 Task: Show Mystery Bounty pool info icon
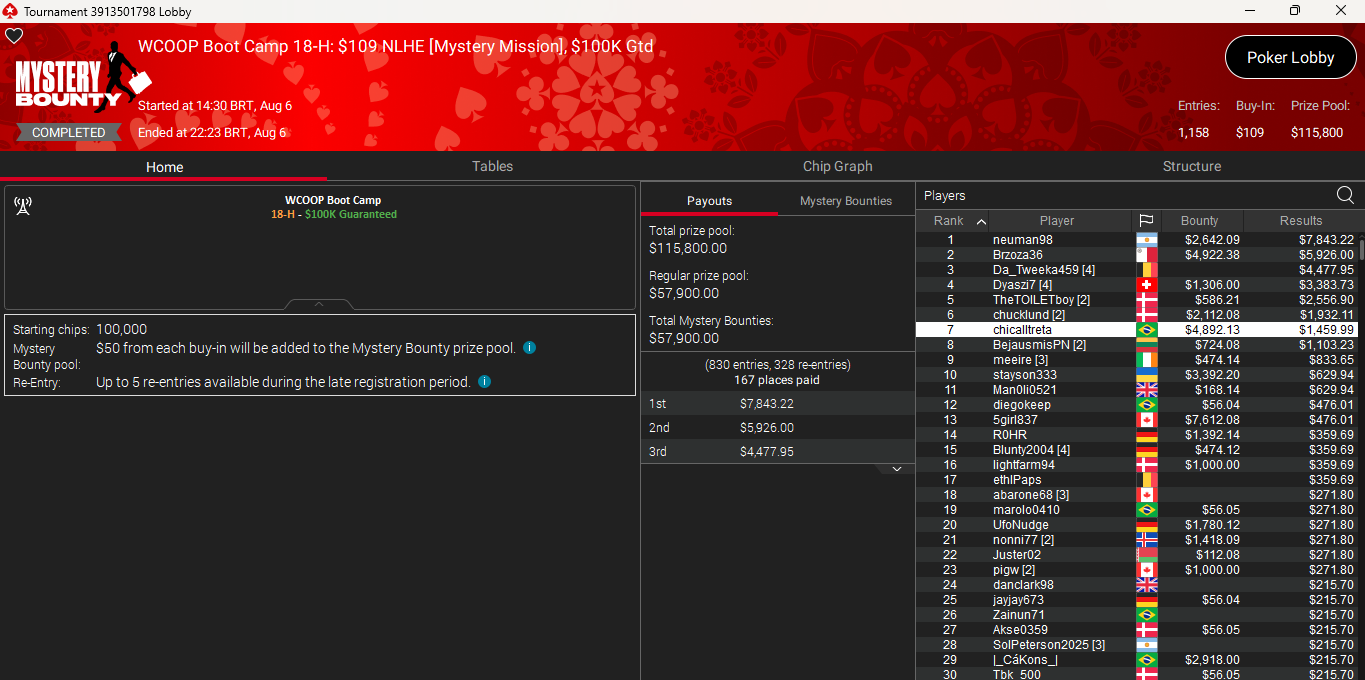[x=530, y=348]
